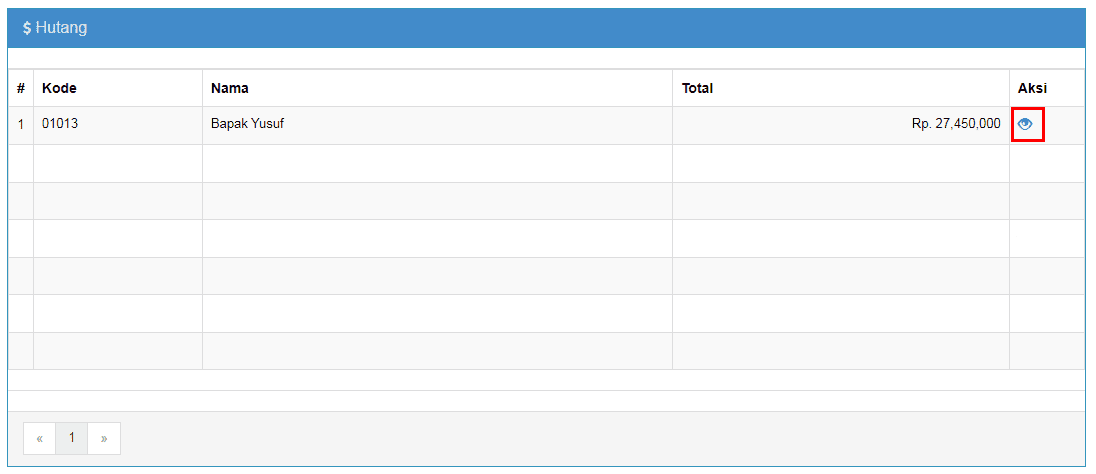Select code 01013 cell
Screen dimensions: 1096x474
[x=118, y=125]
